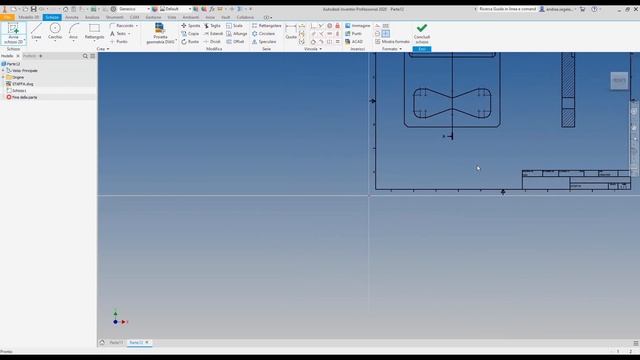Switch to the Modello 3D tab
This screenshot has height=360, width=640.
click(x=29, y=17)
